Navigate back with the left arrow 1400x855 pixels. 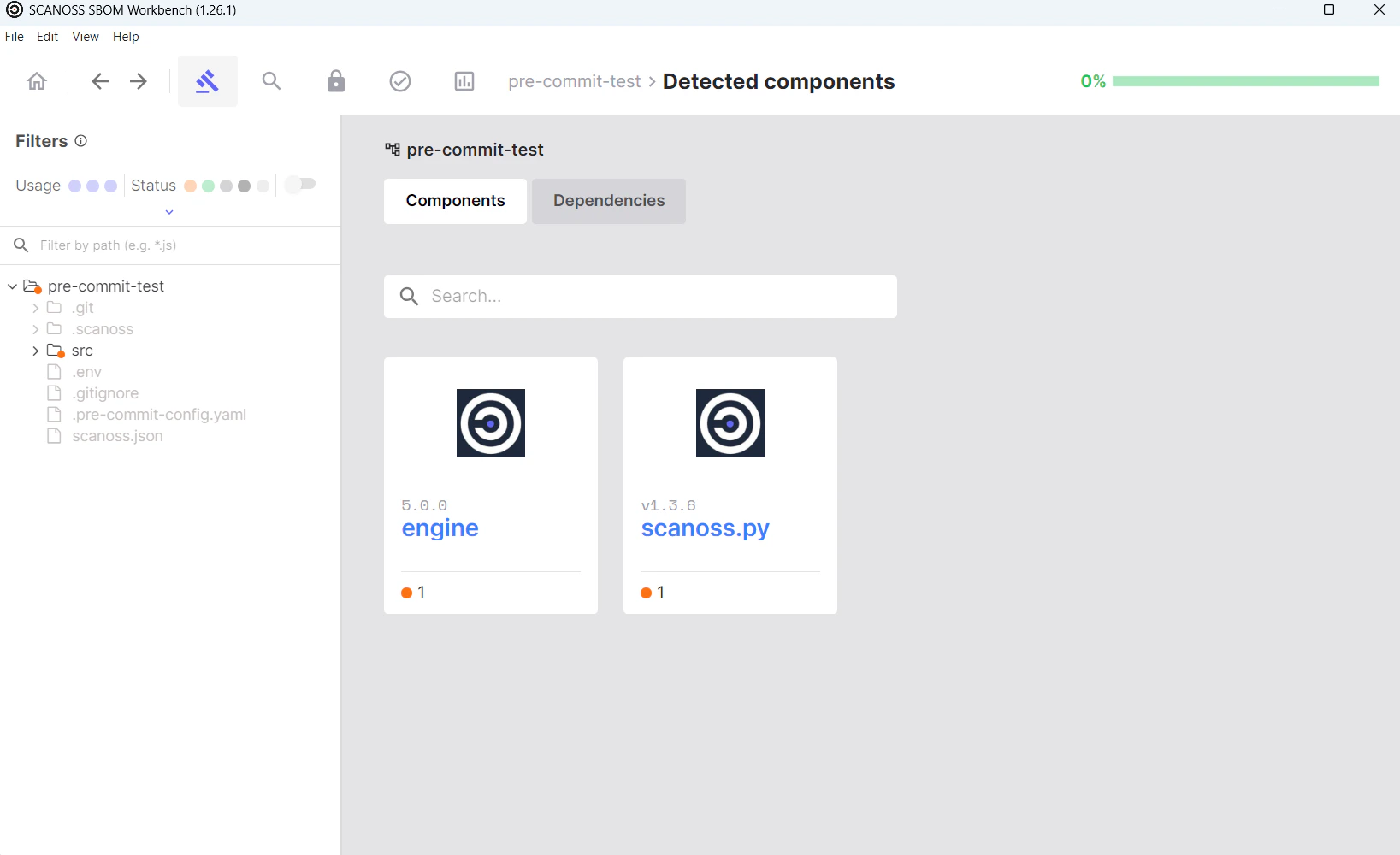99,80
